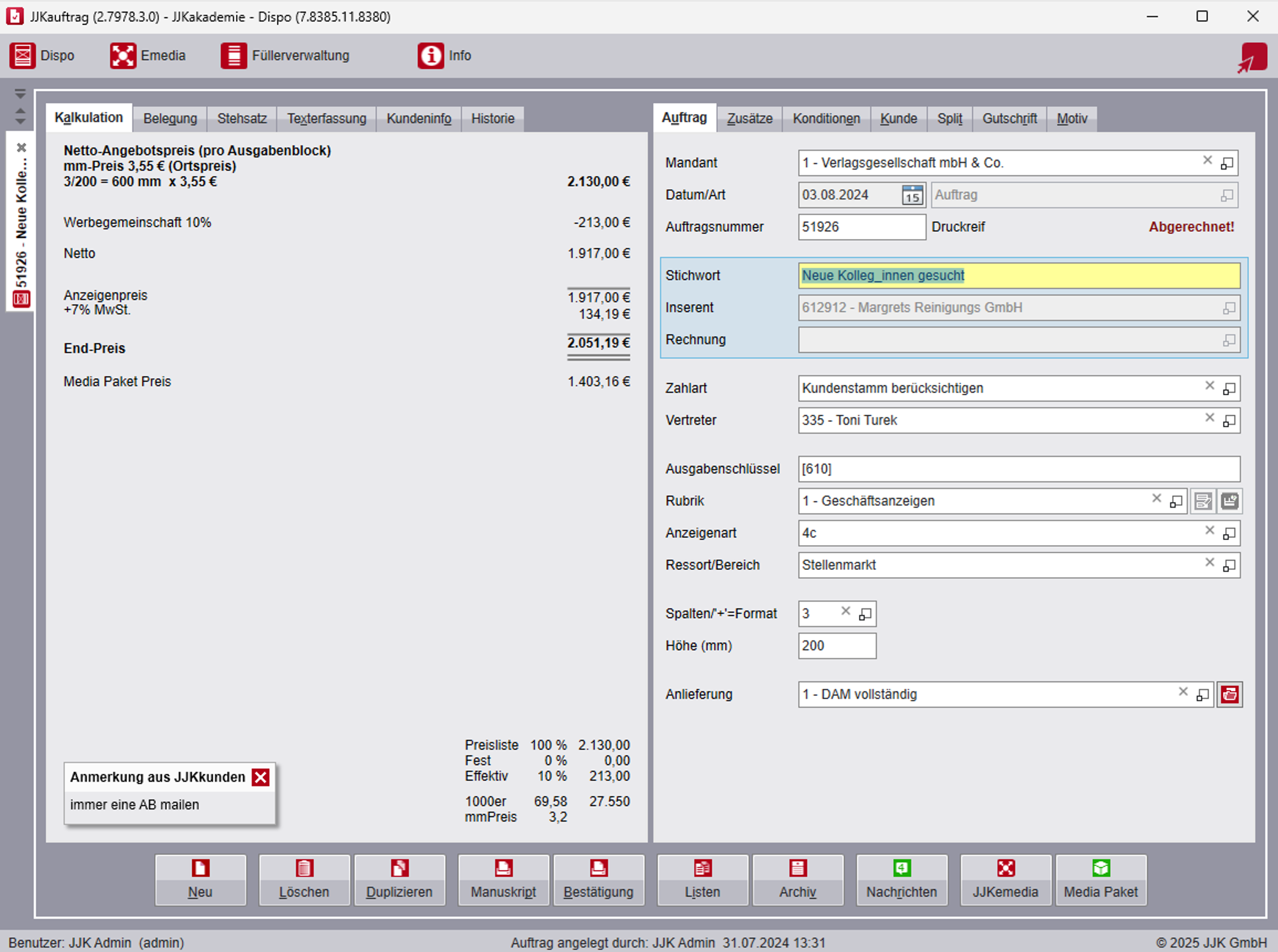Open the Ressort/Bereich selection list
This screenshot has width=1278, height=952.
(1229, 566)
